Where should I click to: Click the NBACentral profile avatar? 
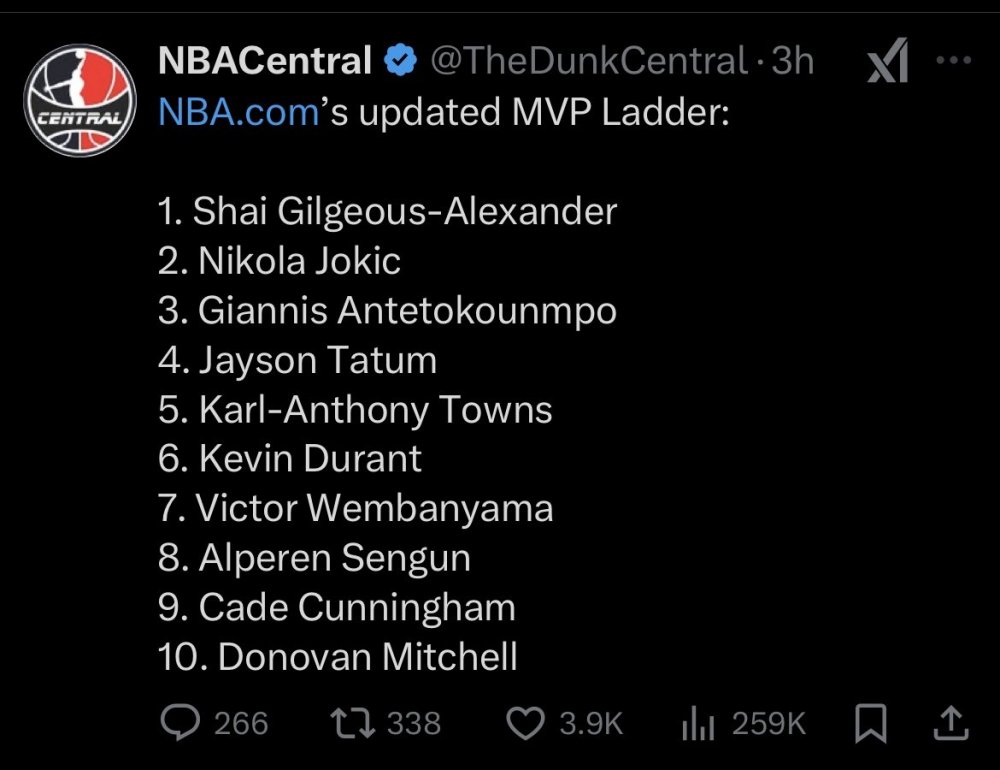[x=79, y=102]
